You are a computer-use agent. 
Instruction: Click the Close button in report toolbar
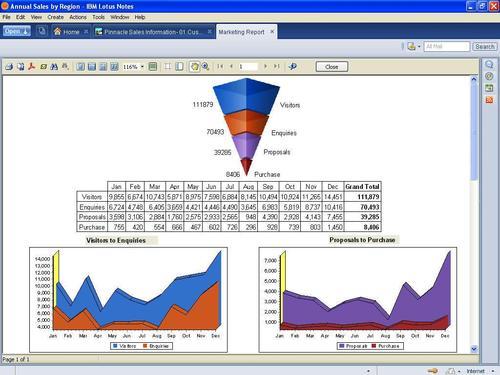(x=332, y=67)
